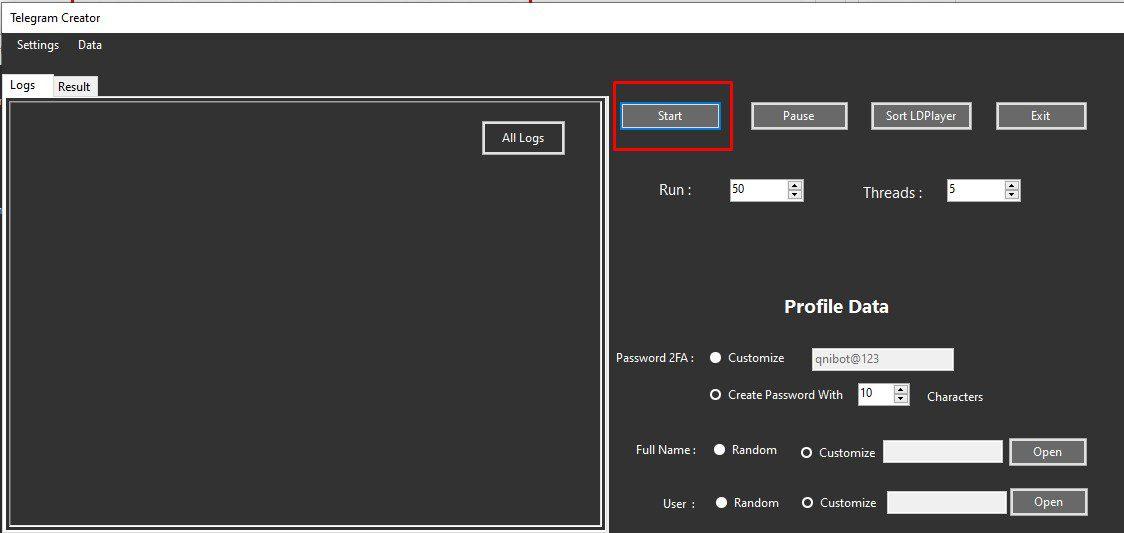Decrease the Threads count with down arrow
The height and width of the screenshot is (533, 1124).
pyautogui.click(x=1011, y=195)
